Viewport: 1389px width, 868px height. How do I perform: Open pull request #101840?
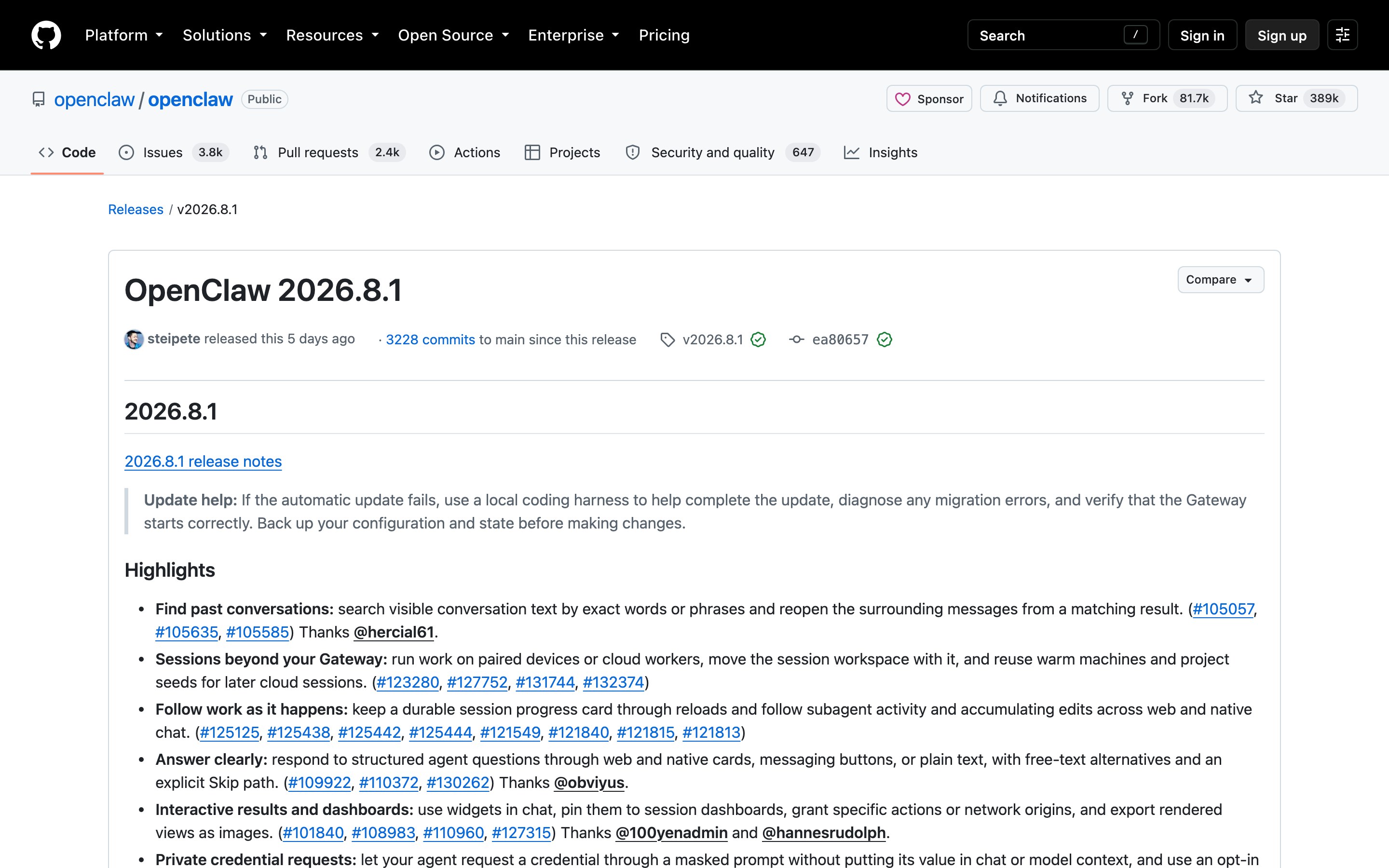click(313, 832)
